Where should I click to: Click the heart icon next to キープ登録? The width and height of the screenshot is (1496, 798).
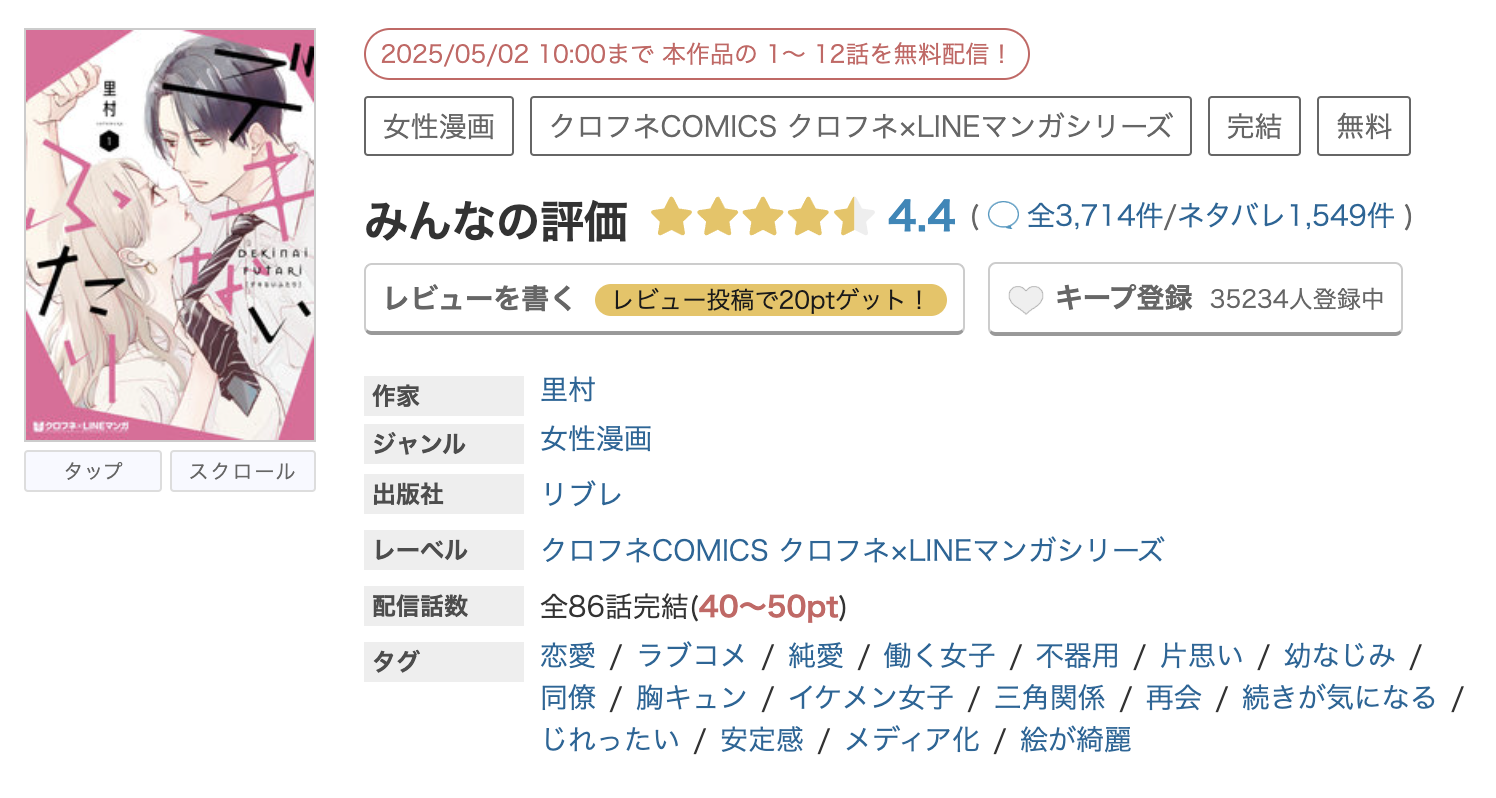click(1026, 296)
